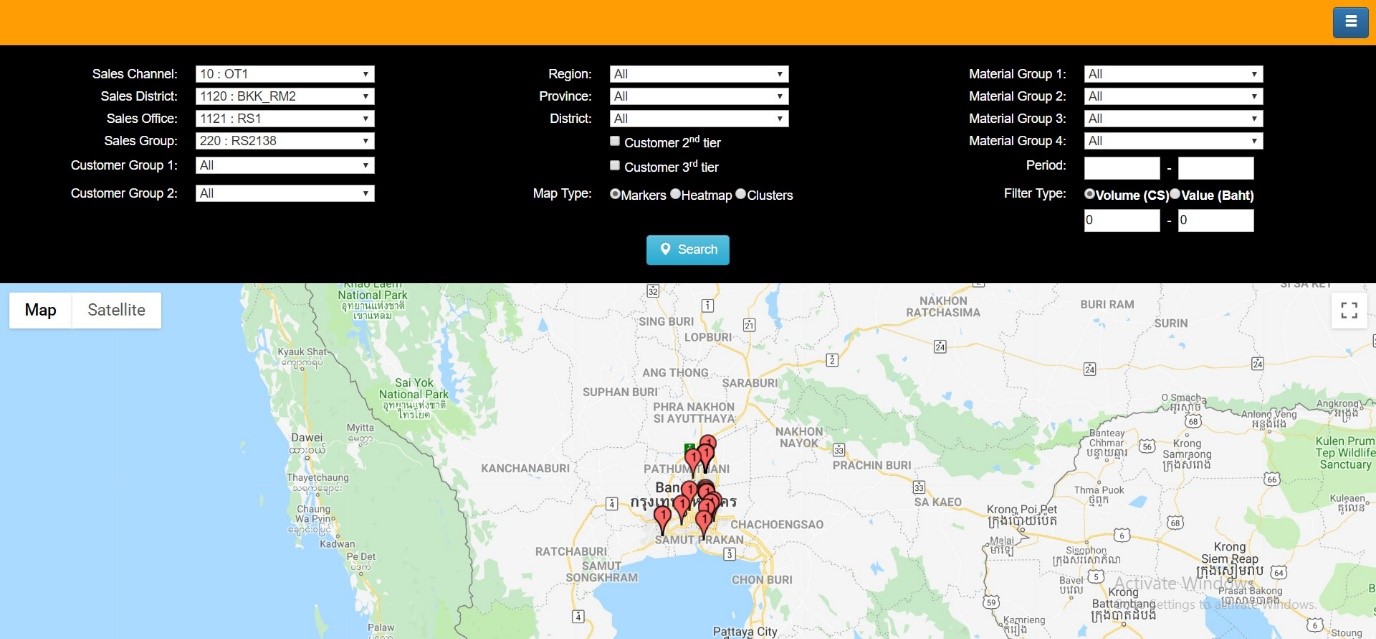Screen dimensions: 1376x639
Task: Switch to the Map view tab
Action: (40, 310)
